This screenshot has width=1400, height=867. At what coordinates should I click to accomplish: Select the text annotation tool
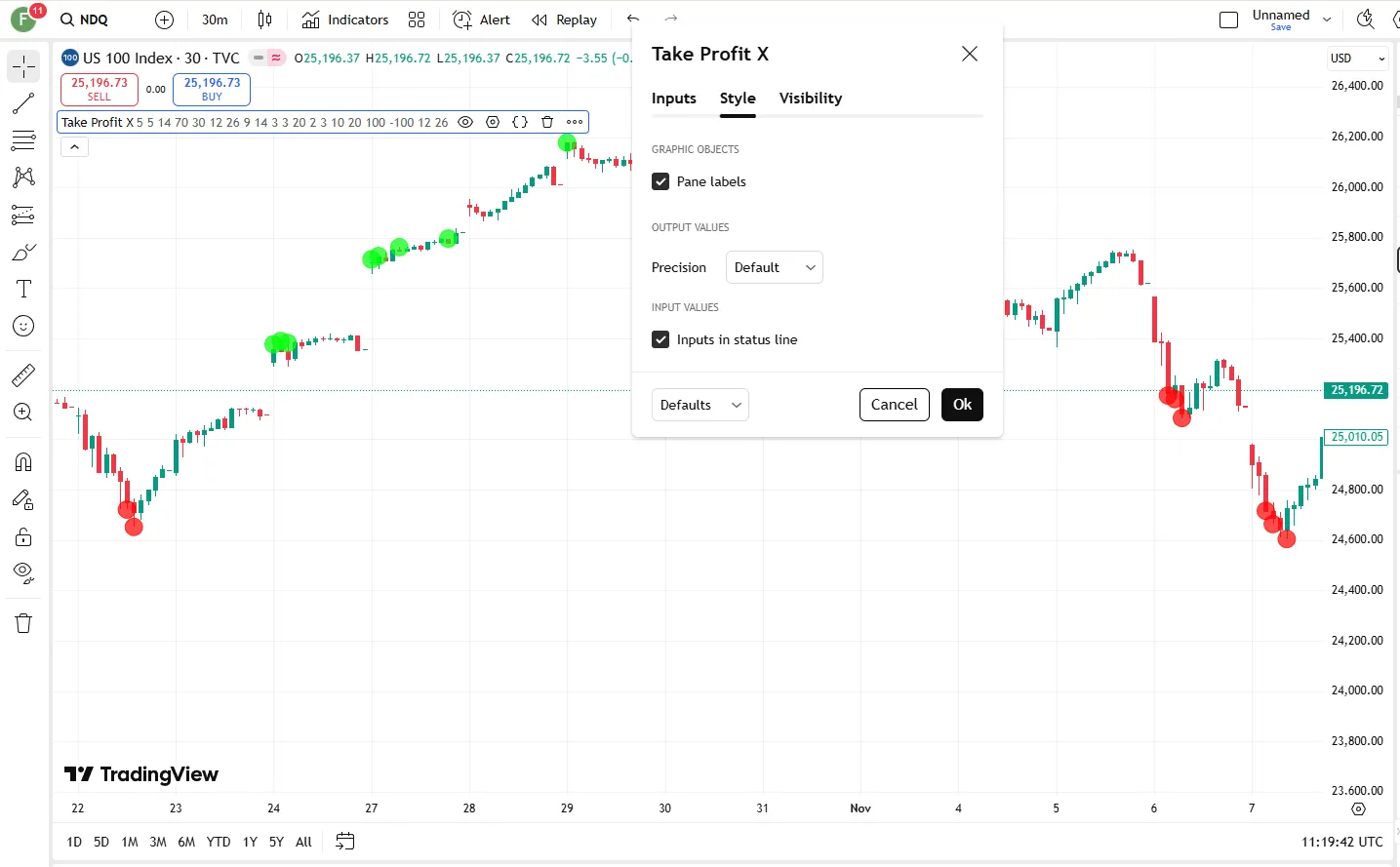coord(23,288)
